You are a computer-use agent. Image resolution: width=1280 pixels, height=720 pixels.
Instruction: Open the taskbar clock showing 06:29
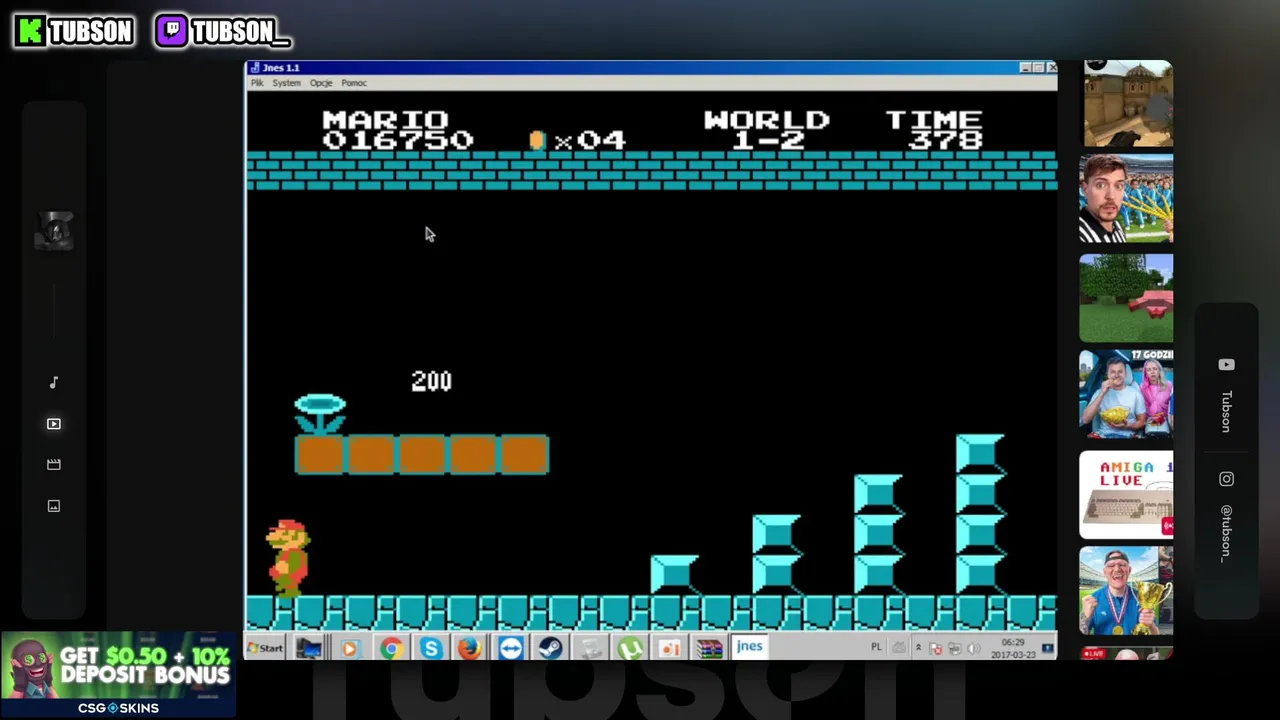[1012, 648]
